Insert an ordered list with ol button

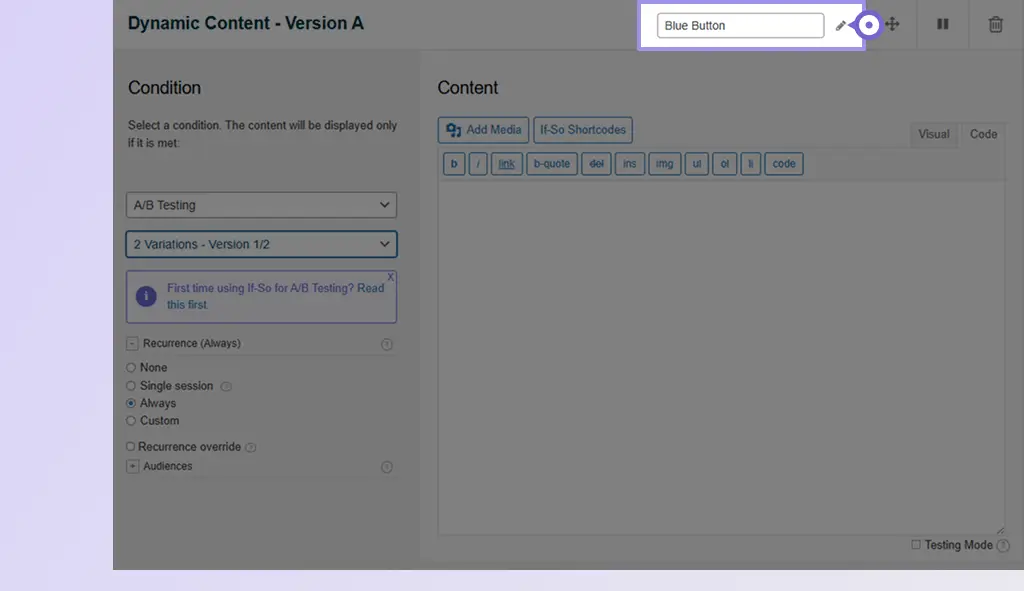point(724,164)
